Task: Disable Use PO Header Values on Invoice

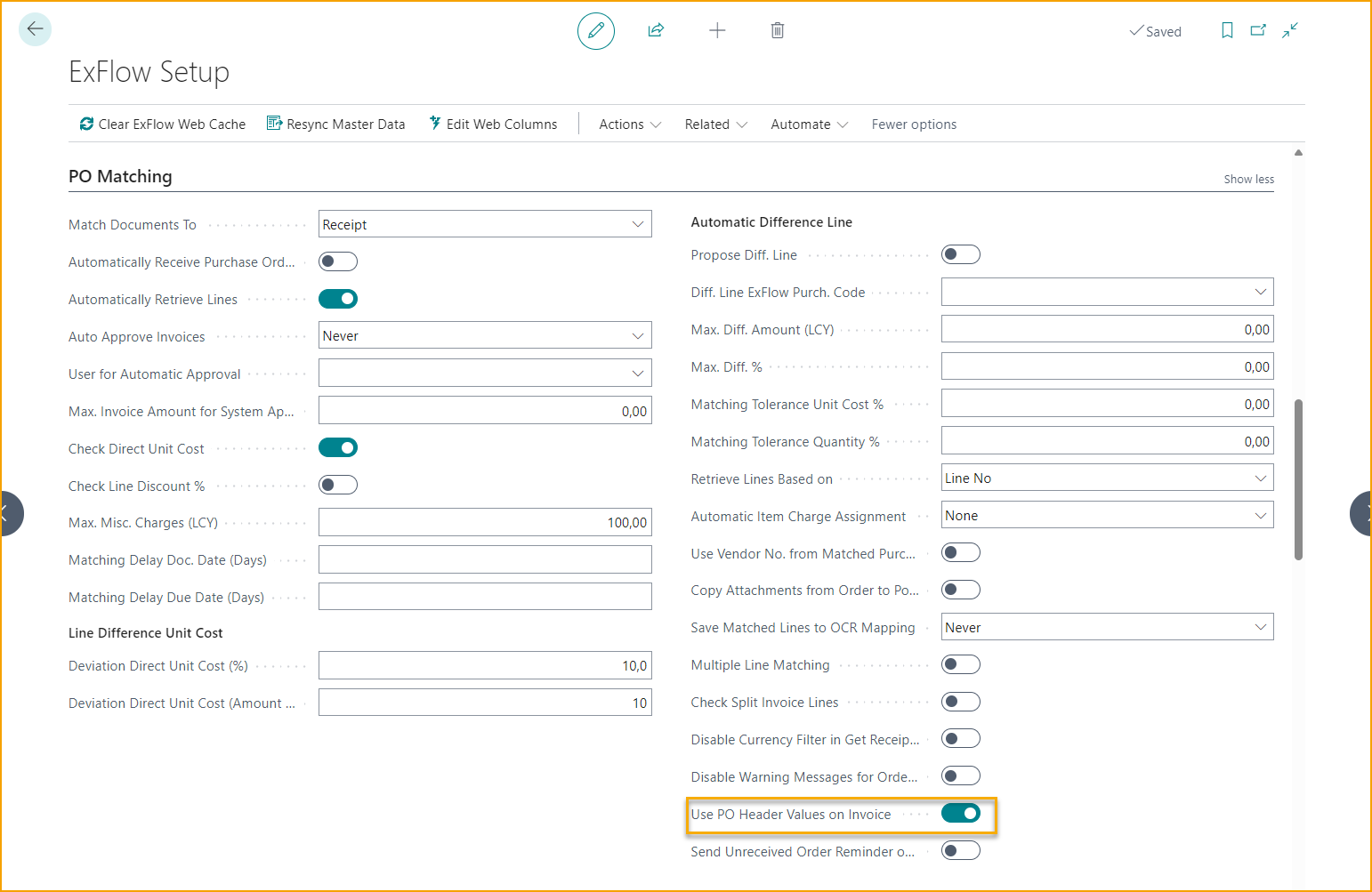Action: [x=961, y=813]
